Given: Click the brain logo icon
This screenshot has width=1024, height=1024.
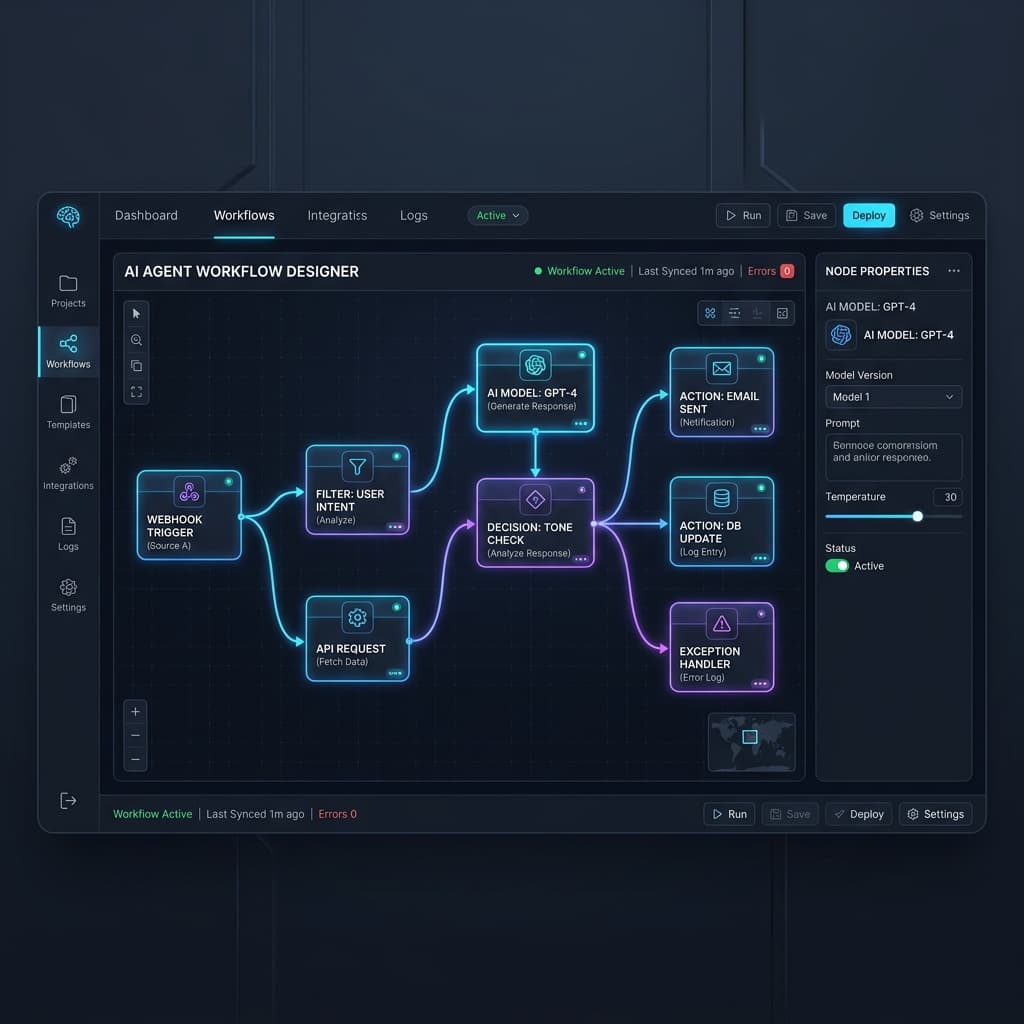Looking at the screenshot, I should tap(68, 216).
